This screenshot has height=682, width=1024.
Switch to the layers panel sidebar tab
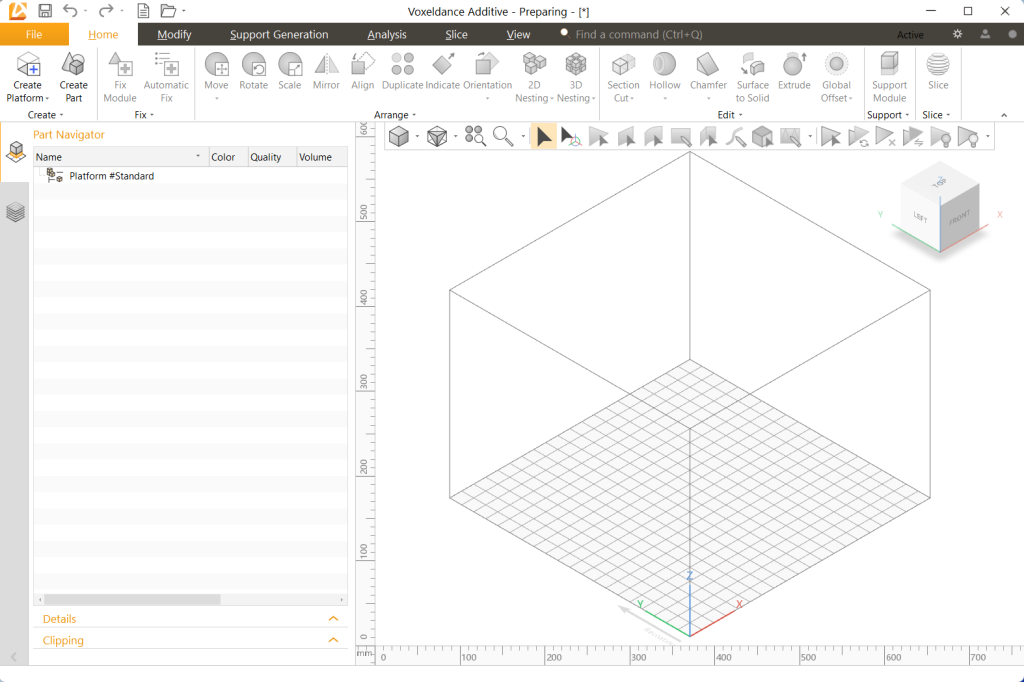point(15,212)
